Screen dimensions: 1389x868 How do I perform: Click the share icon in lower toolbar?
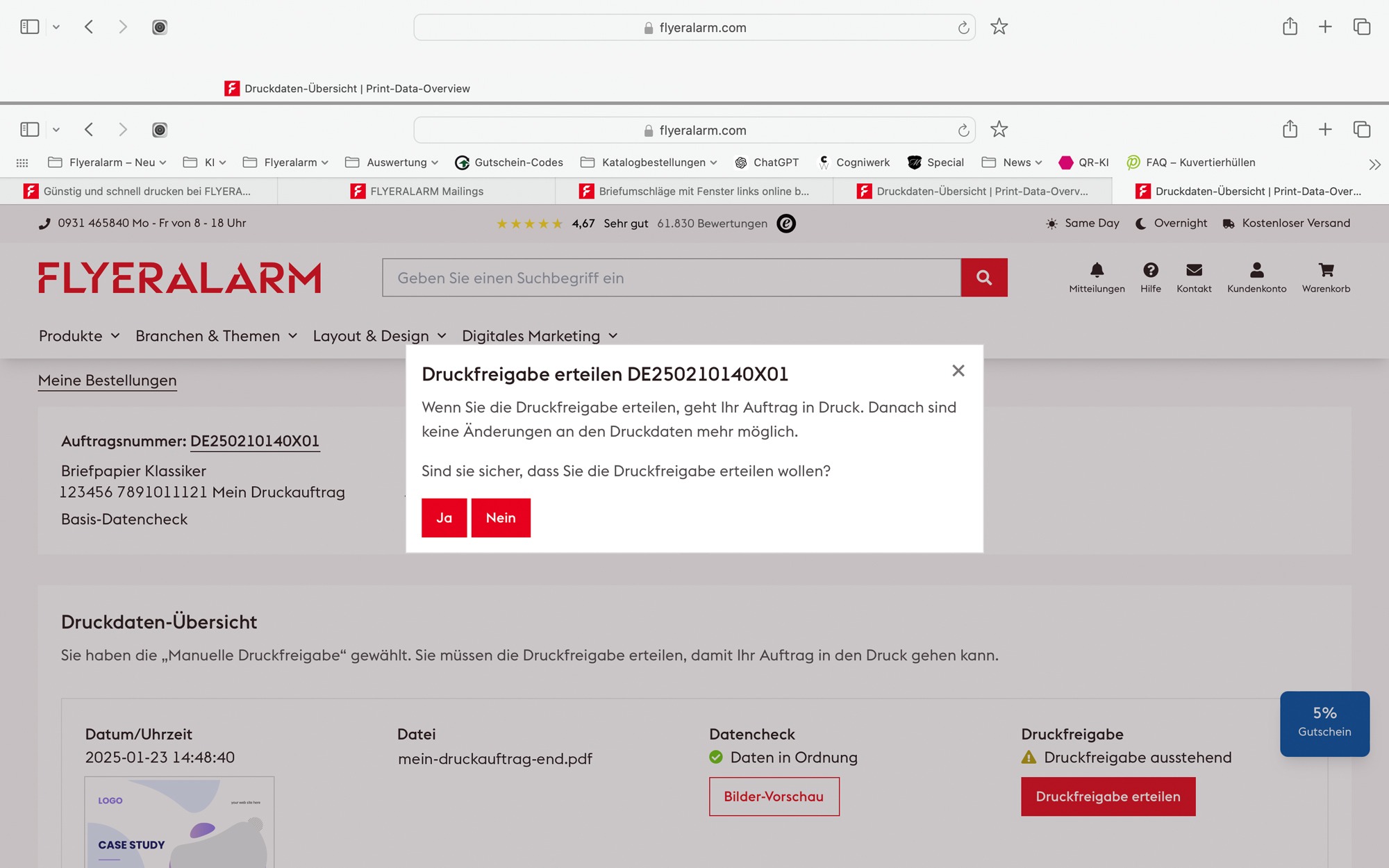tap(1290, 129)
